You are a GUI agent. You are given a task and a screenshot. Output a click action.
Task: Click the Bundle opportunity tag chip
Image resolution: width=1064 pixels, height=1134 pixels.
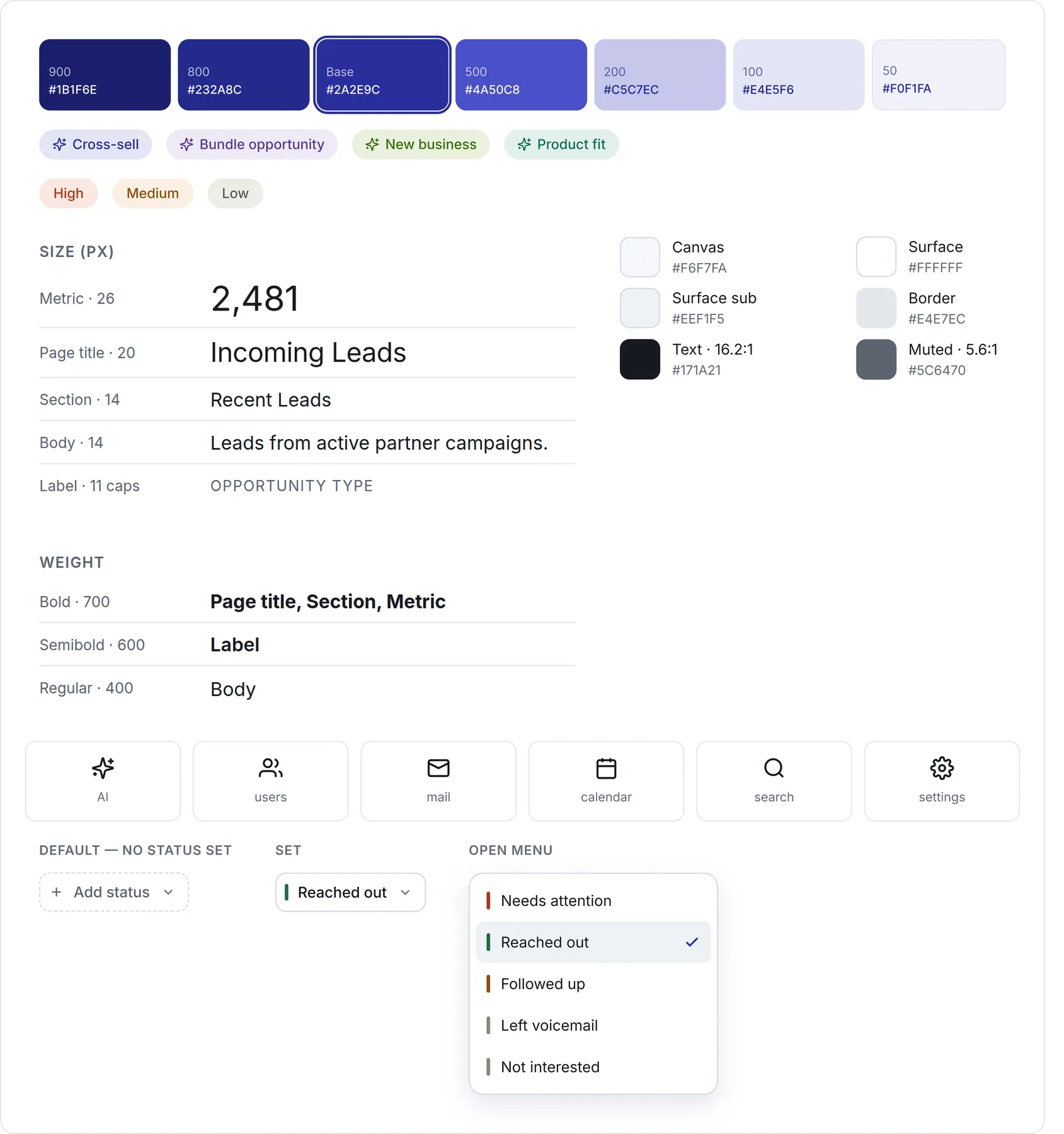click(252, 144)
